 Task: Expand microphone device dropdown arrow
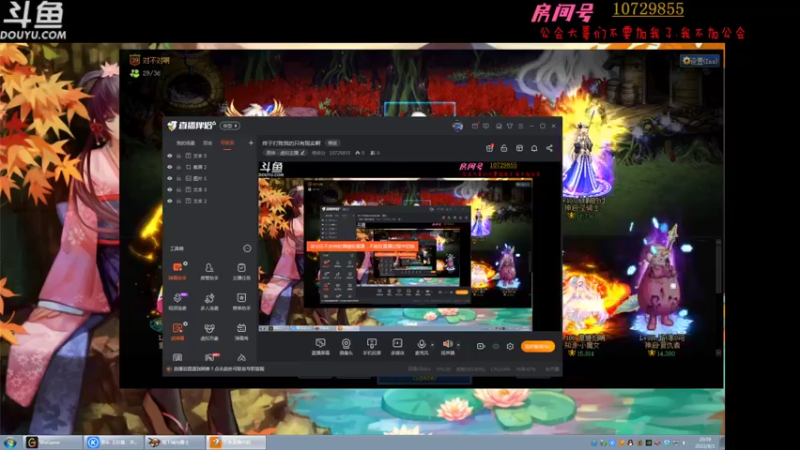click(x=432, y=345)
